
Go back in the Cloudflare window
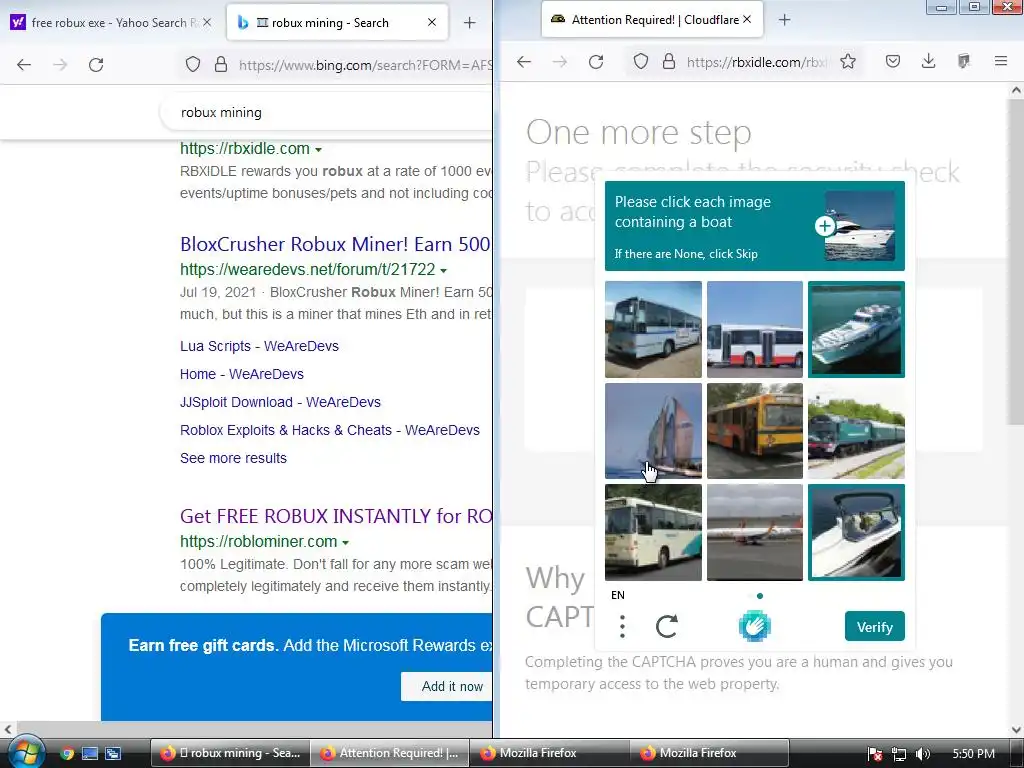[x=524, y=61]
